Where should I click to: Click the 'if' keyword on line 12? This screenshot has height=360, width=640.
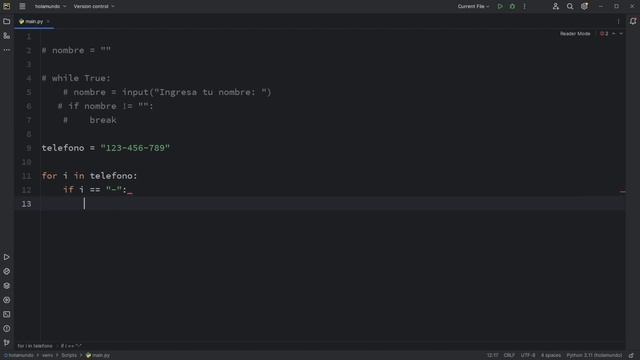[68, 190]
